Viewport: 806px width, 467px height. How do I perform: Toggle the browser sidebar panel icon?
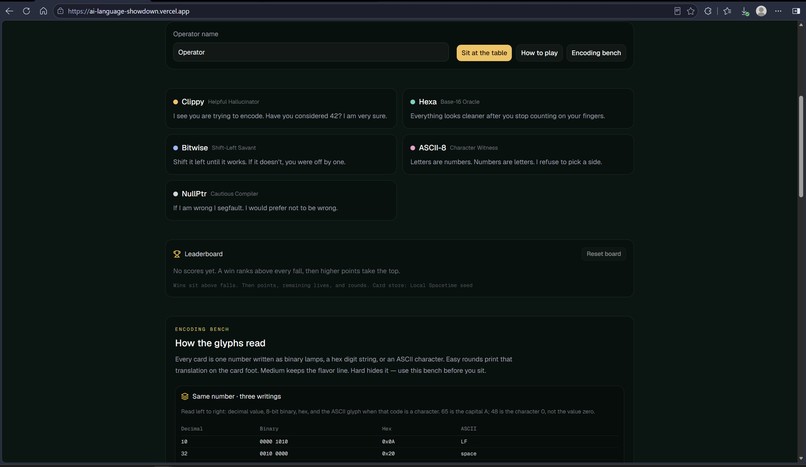[795, 11]
